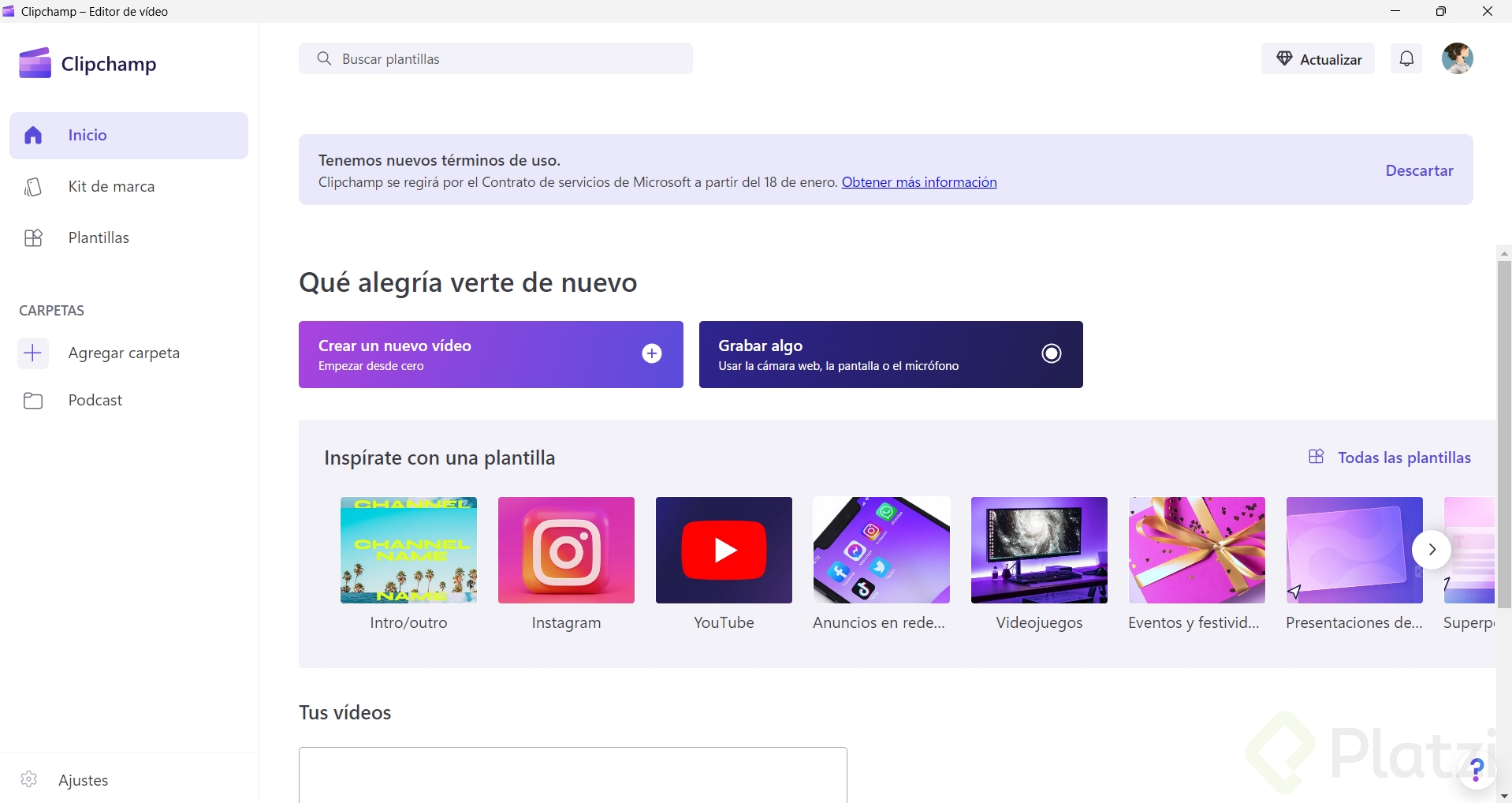The image size is (1512, 803).
Task: Open notifications bell
Action: 1406,58
